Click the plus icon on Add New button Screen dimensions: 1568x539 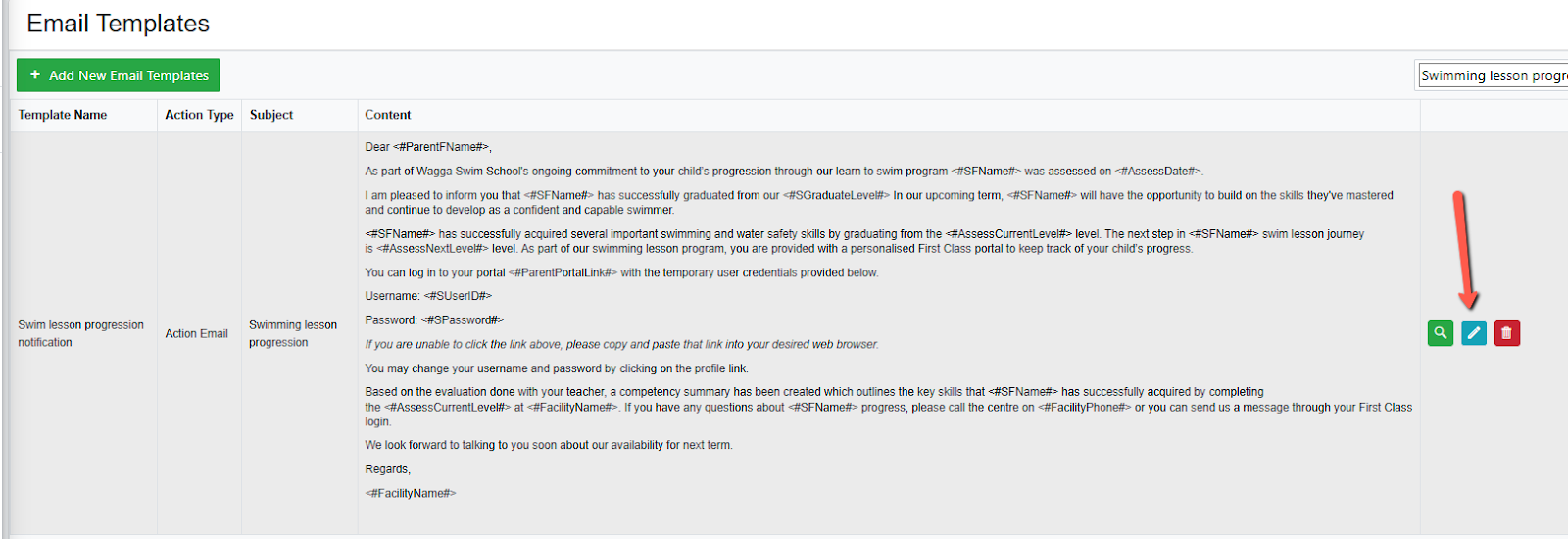tap(35, 75)
